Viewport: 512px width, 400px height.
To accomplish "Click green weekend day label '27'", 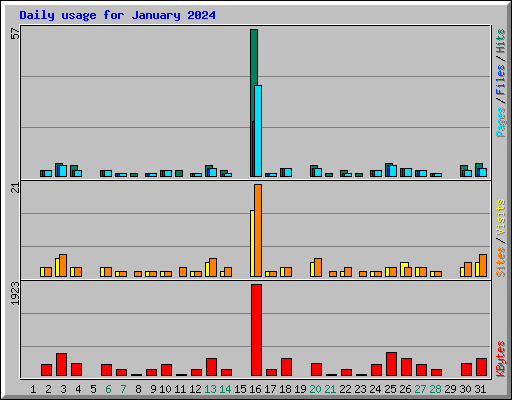I will tap(420, 389).
